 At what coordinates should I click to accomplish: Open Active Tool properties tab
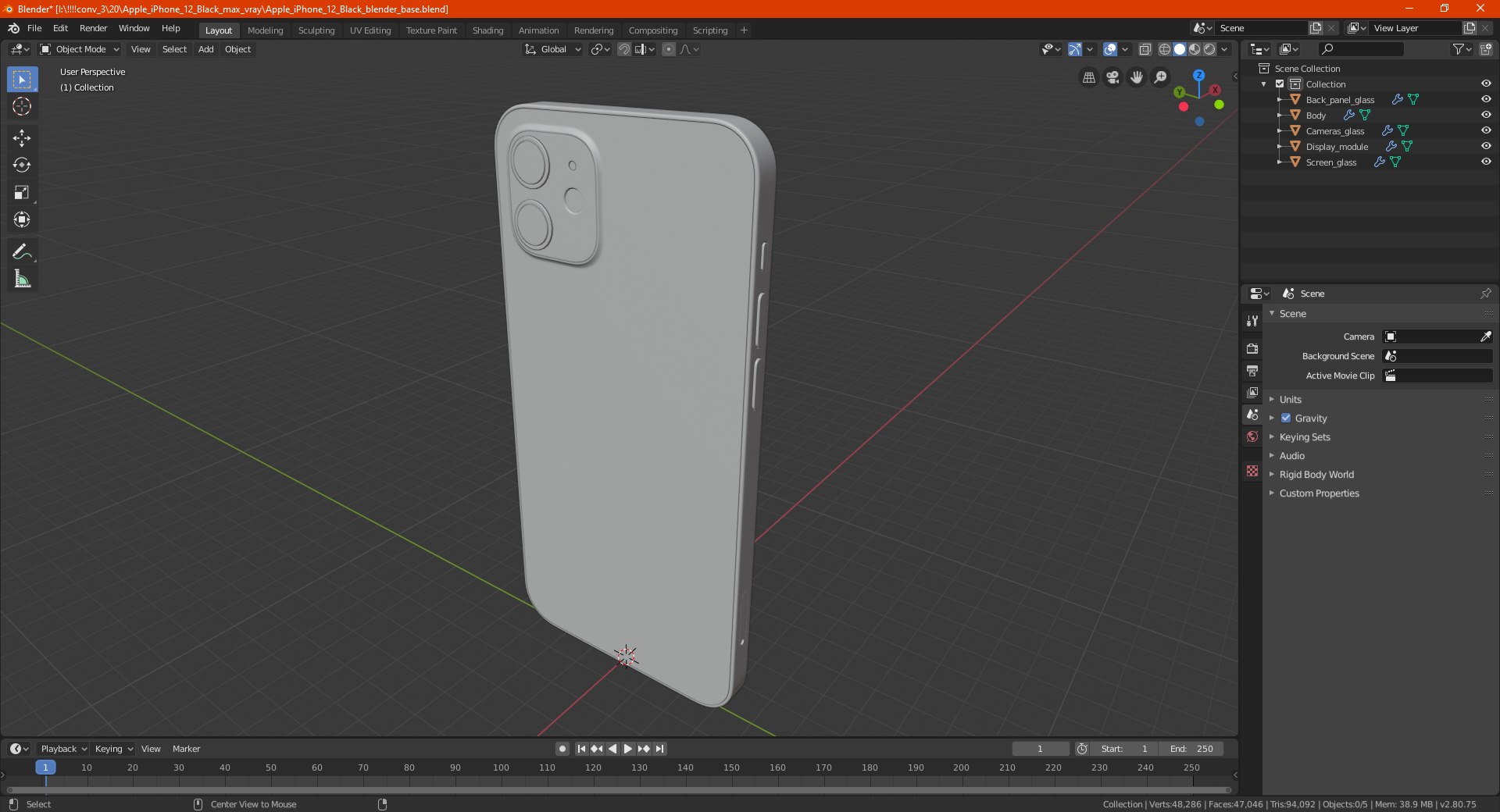click(1252, 321)
